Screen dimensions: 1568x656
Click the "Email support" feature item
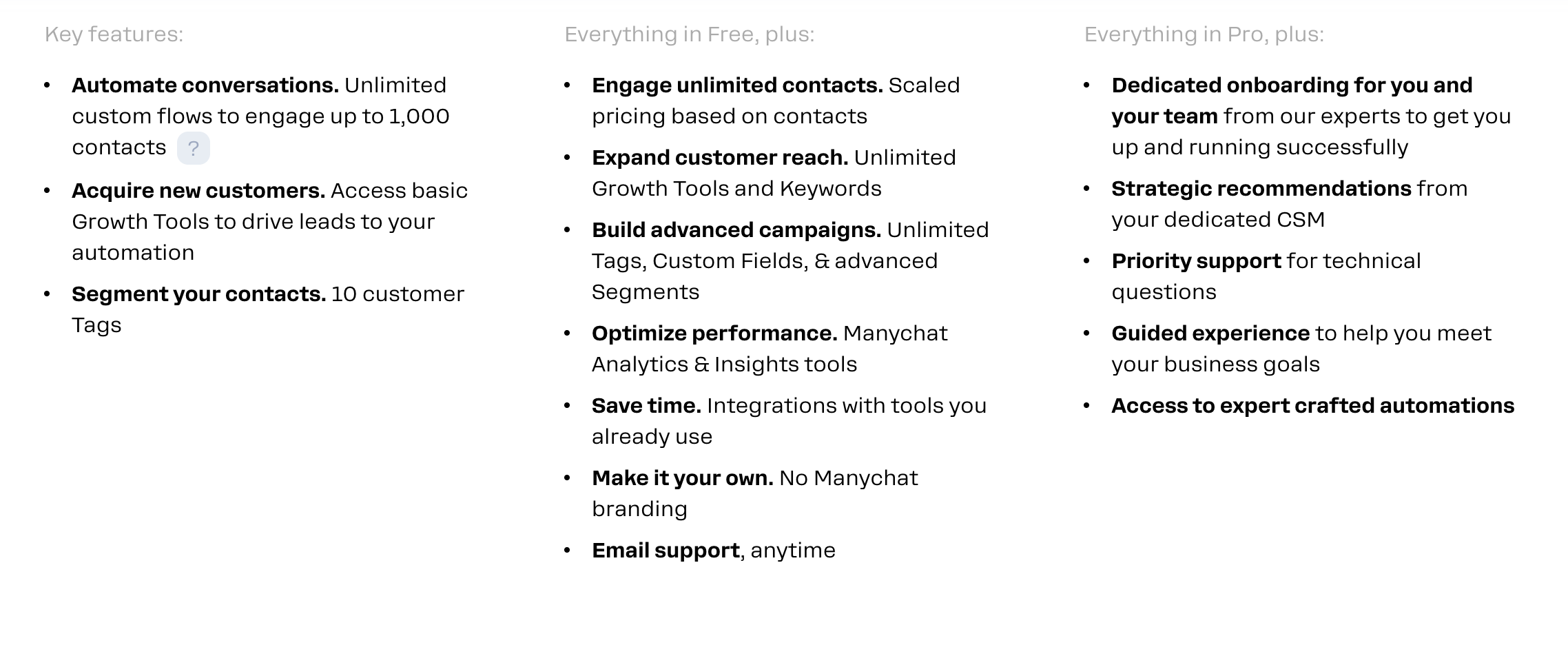[666, 551]
